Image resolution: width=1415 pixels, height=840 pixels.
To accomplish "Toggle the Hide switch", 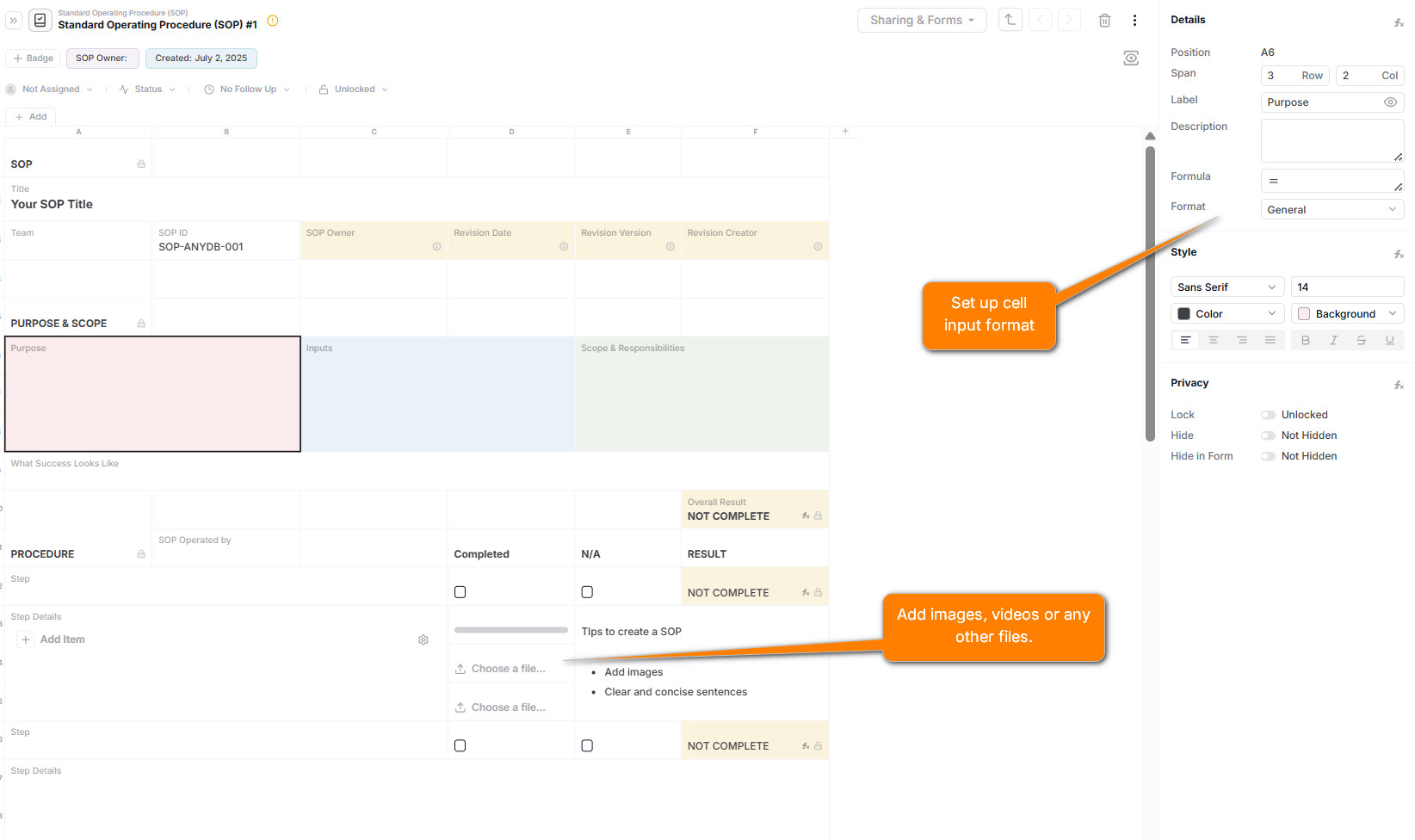I will click(x=1268, y=435).
